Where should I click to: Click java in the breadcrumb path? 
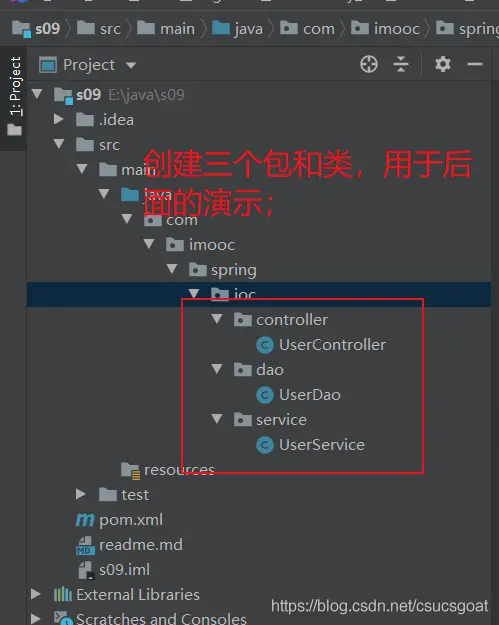coord(237,29)
